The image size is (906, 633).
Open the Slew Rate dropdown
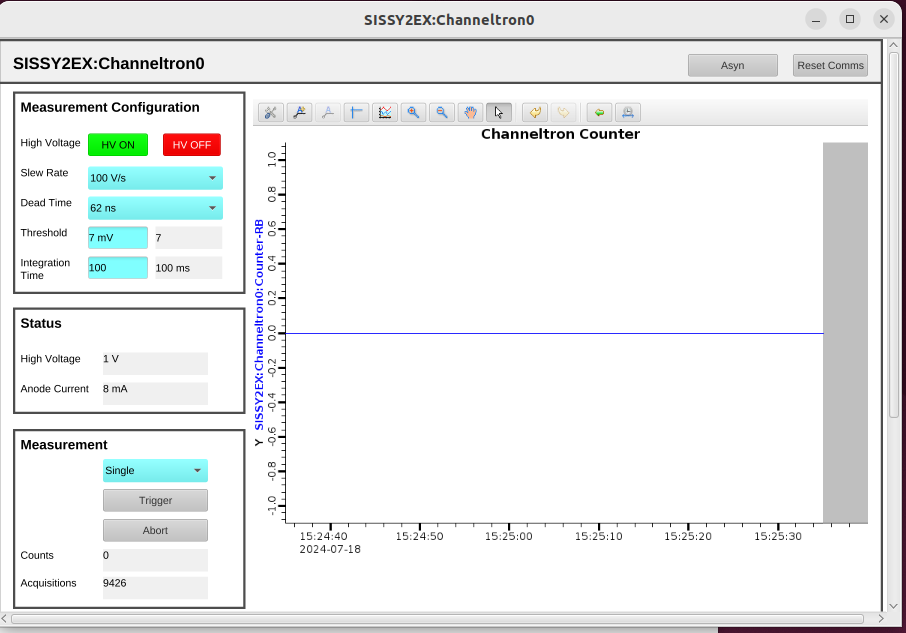click(155, 178)
